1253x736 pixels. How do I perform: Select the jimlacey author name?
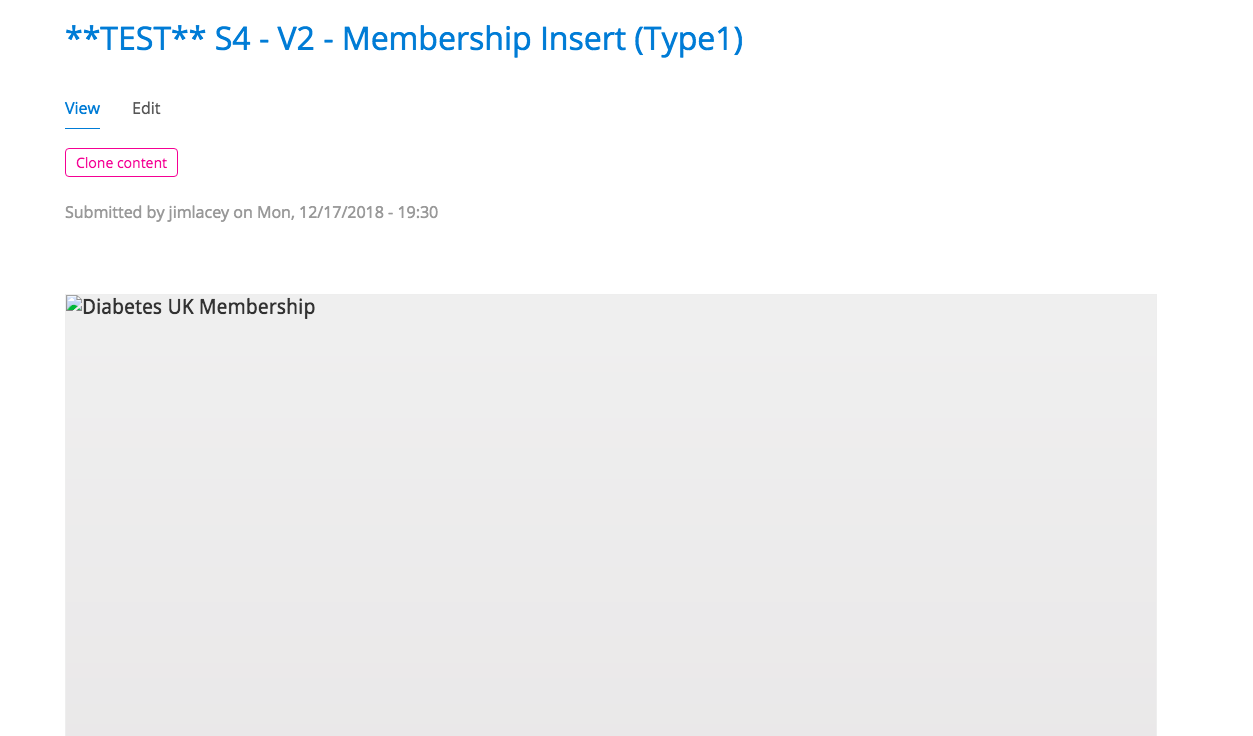coord(199,212)
